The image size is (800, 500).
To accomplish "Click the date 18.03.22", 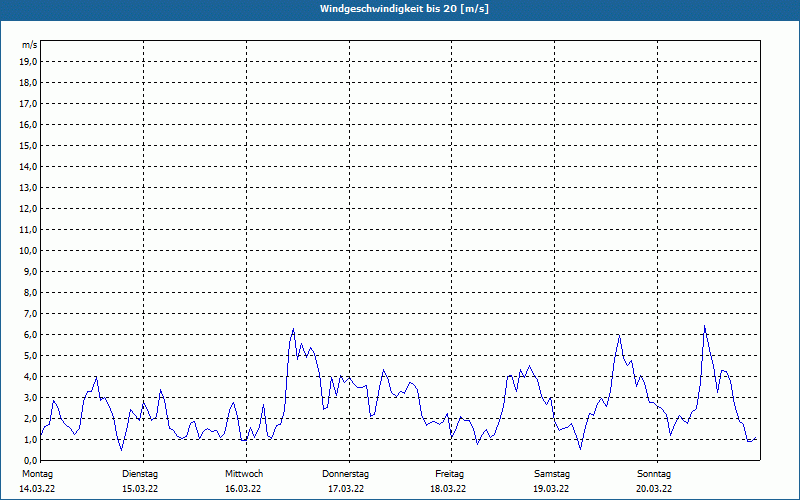I will coord(448,489).
